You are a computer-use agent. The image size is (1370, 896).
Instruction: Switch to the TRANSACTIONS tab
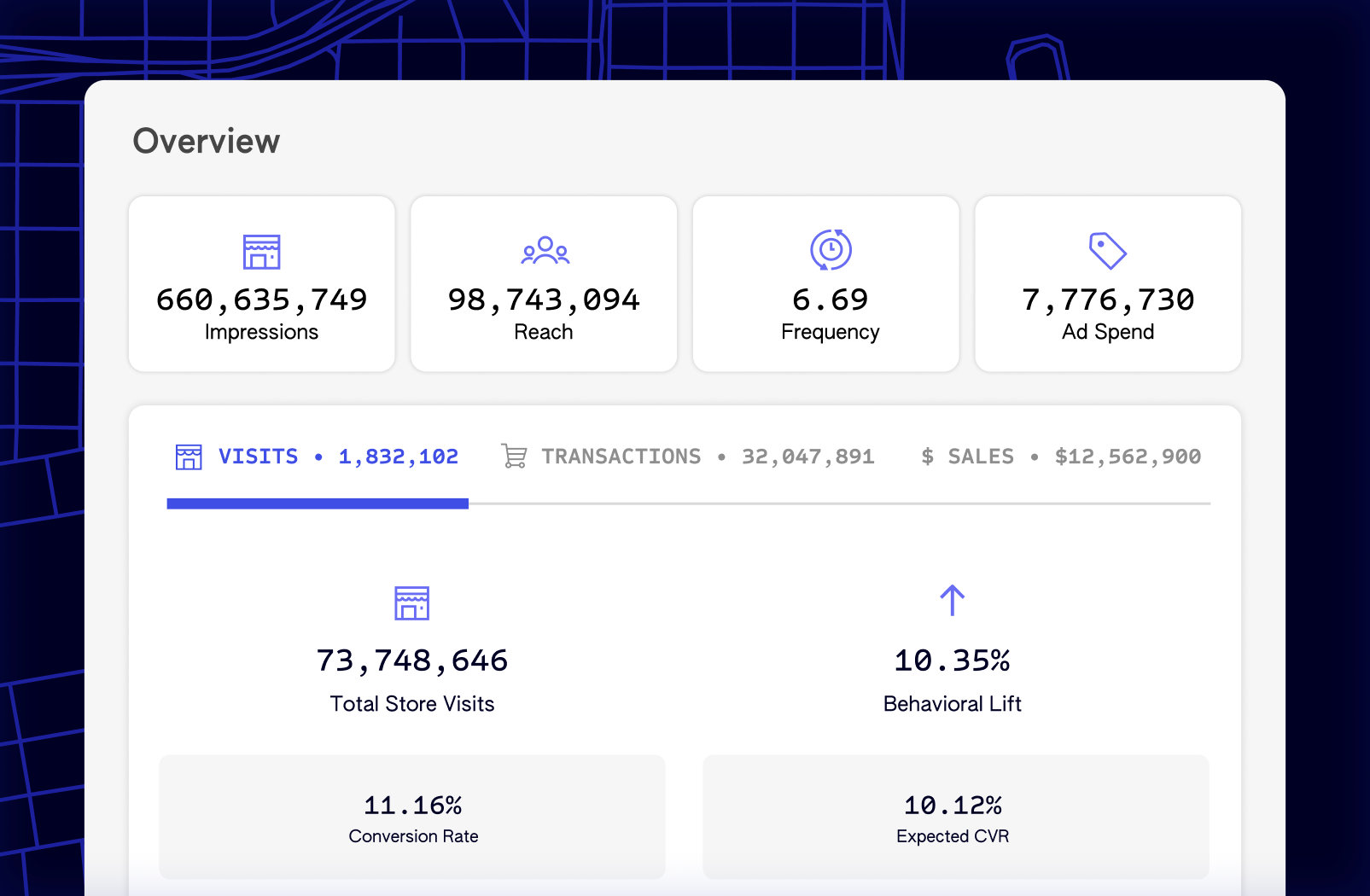coord(622,457)
